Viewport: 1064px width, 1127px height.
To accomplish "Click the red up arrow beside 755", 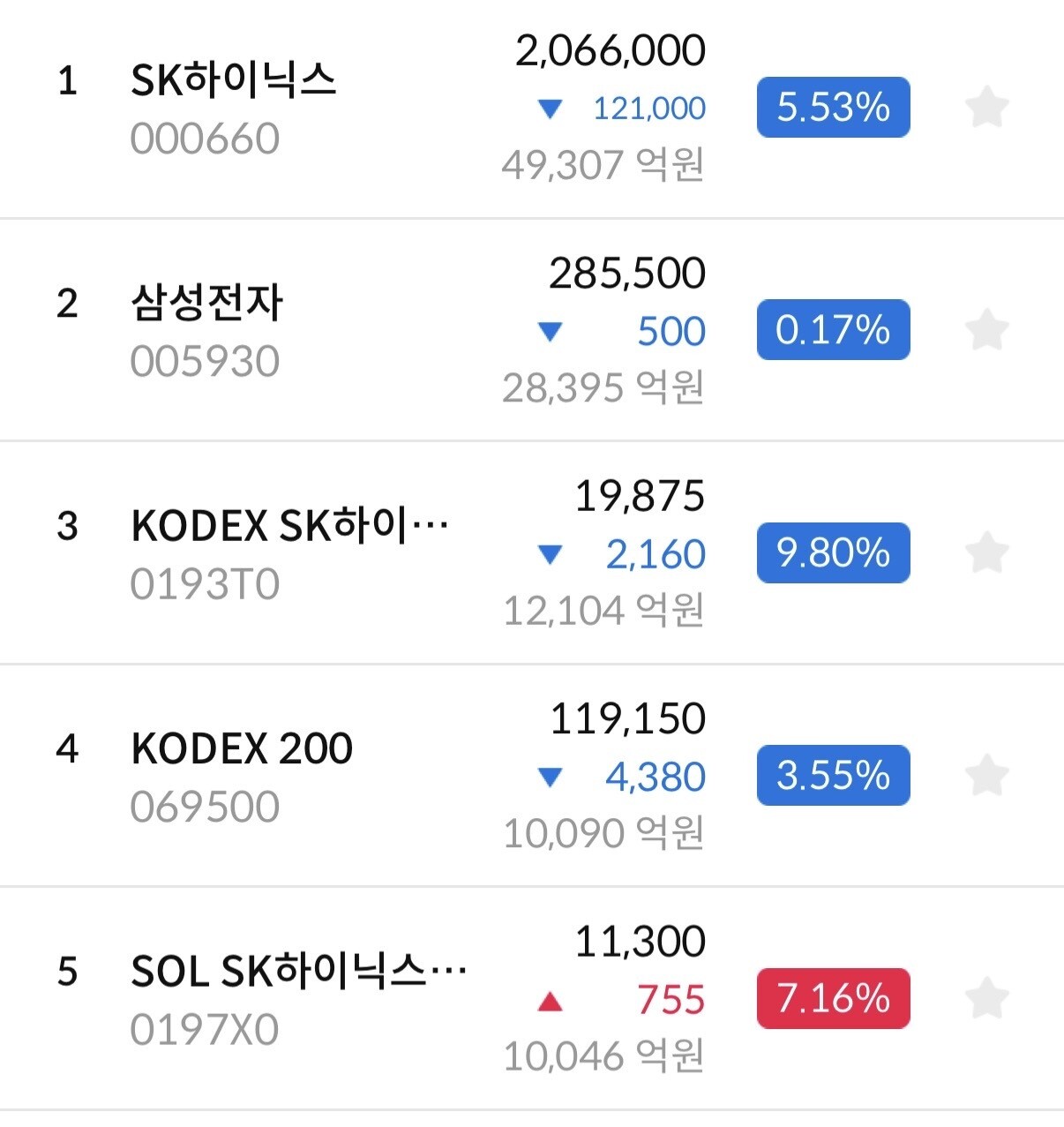I will [550, 1000].
